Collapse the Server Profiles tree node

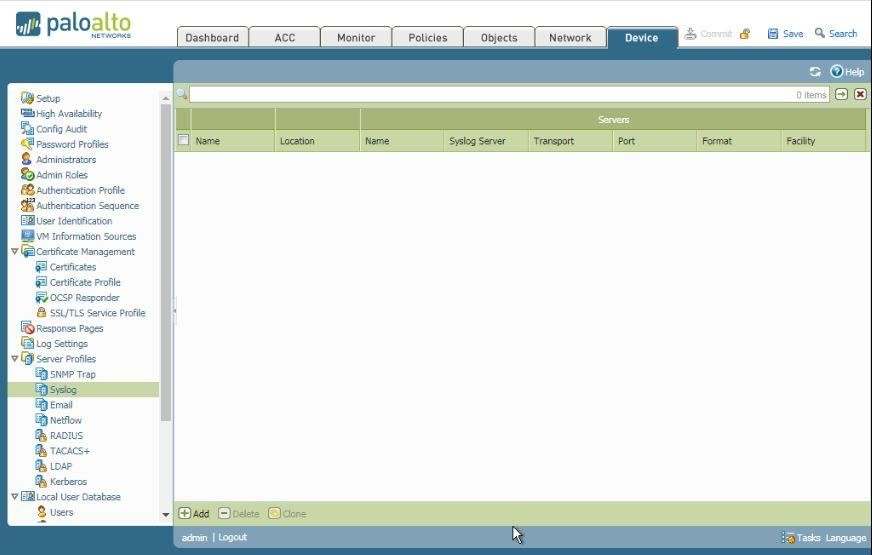pyautogui.click(x=14, y=359)
